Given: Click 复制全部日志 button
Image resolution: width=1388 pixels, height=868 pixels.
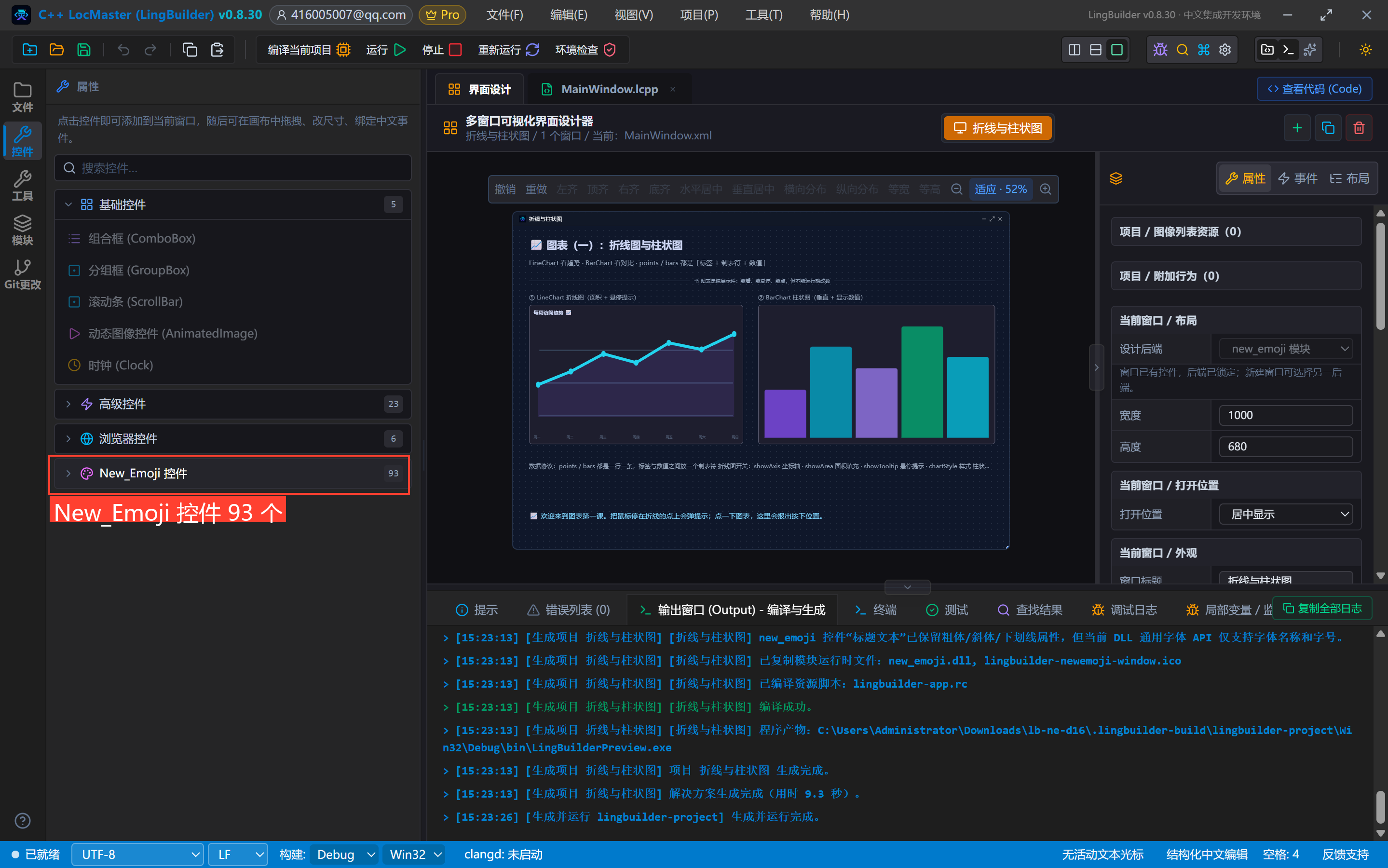Looking at the screenshot, I should [x=1322, y=609].
